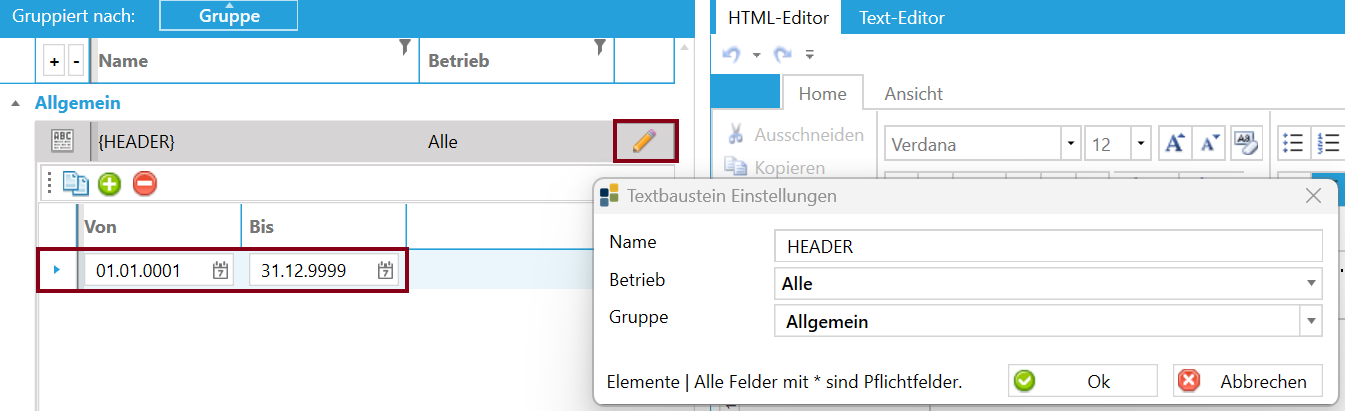Expand all groups with the plus button
Image resolution: width=1345 pixels, height=411 pixels.
[x=56, y=62]
